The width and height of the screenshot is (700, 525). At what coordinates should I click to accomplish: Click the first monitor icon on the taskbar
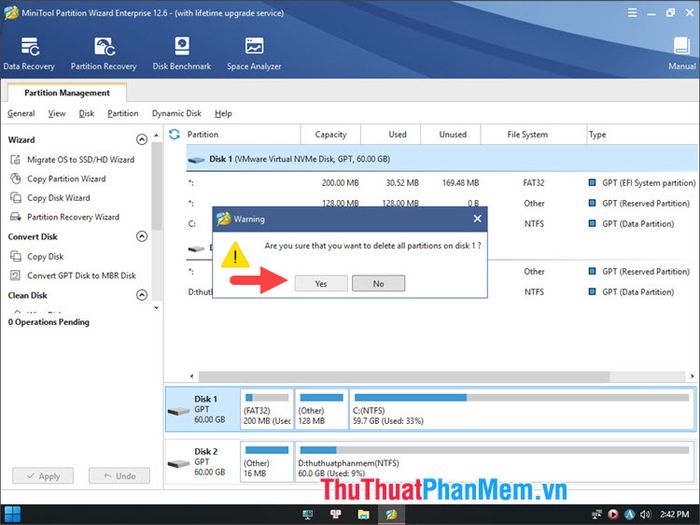(x=308, y=514)
